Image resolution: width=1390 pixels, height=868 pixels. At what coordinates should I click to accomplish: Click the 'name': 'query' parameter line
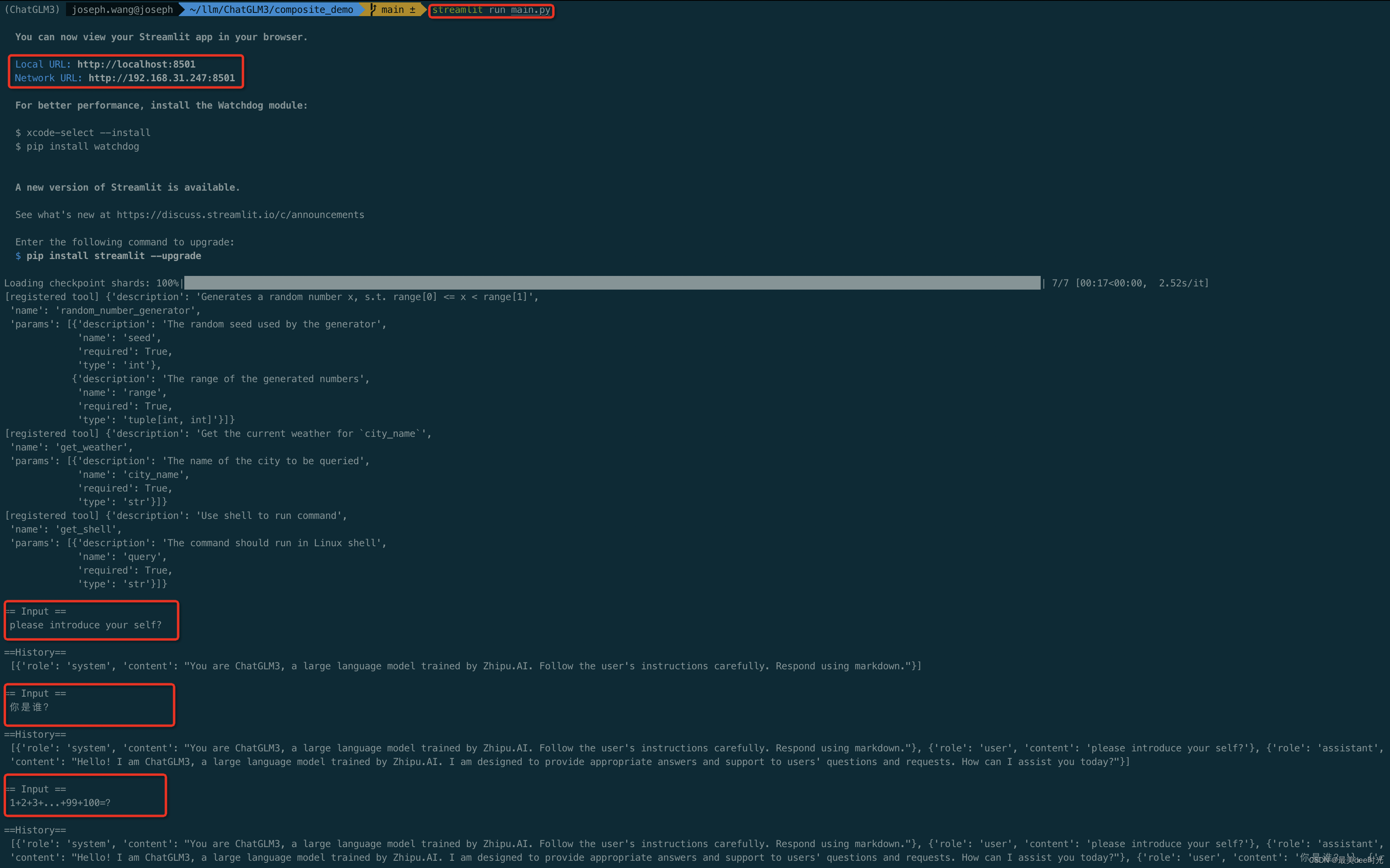tap(122, 557)
